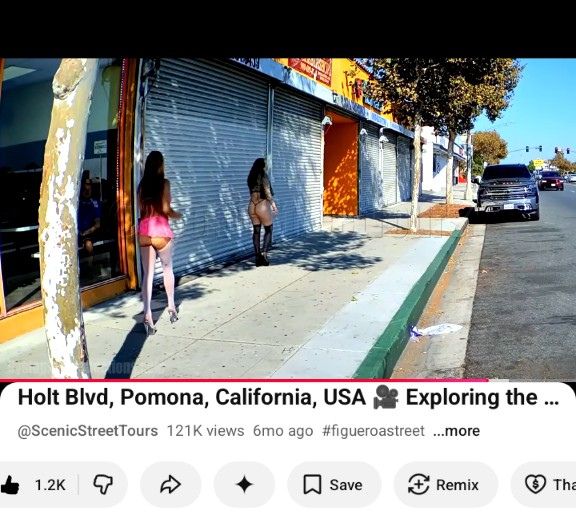
Task: Tap the '6mo ago' upload date
Action: pos(283,431)
